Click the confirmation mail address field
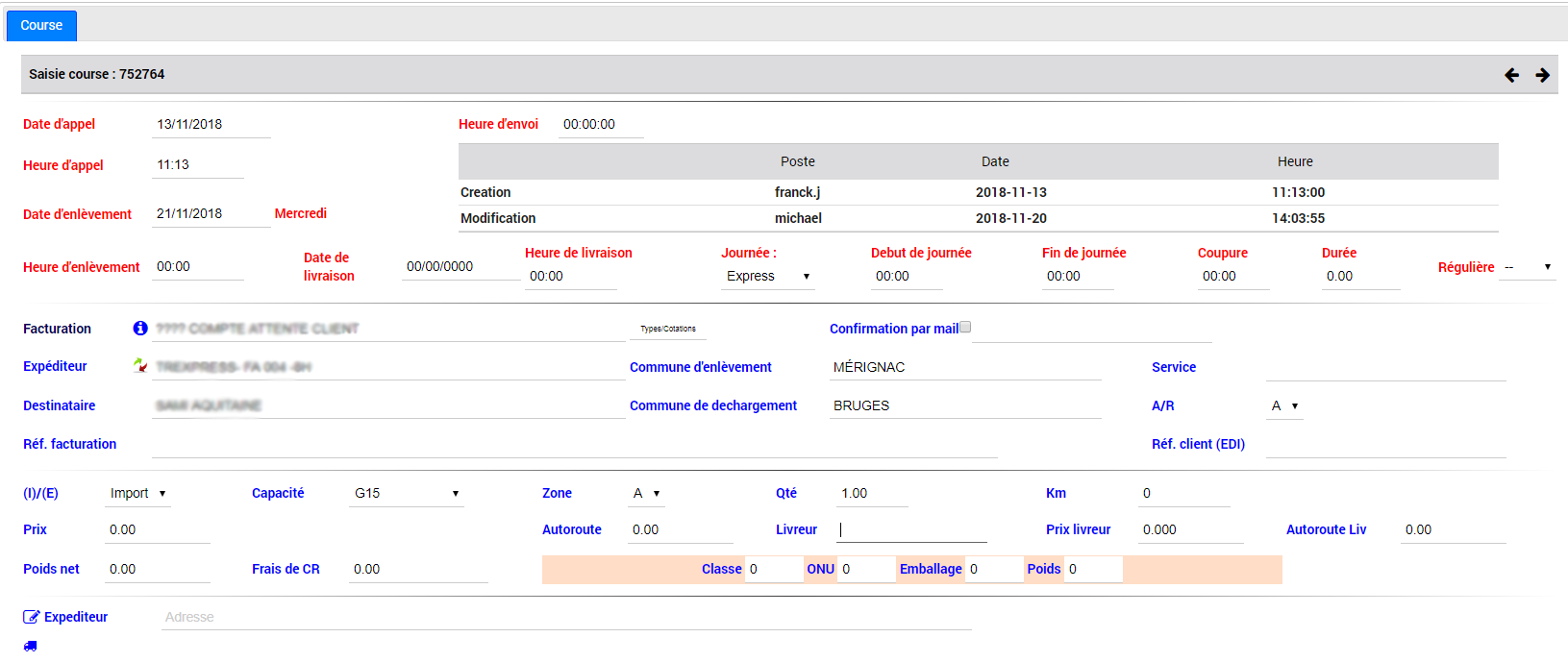The height and width of the screenshot is (662, 1568). pos(1092,330)
